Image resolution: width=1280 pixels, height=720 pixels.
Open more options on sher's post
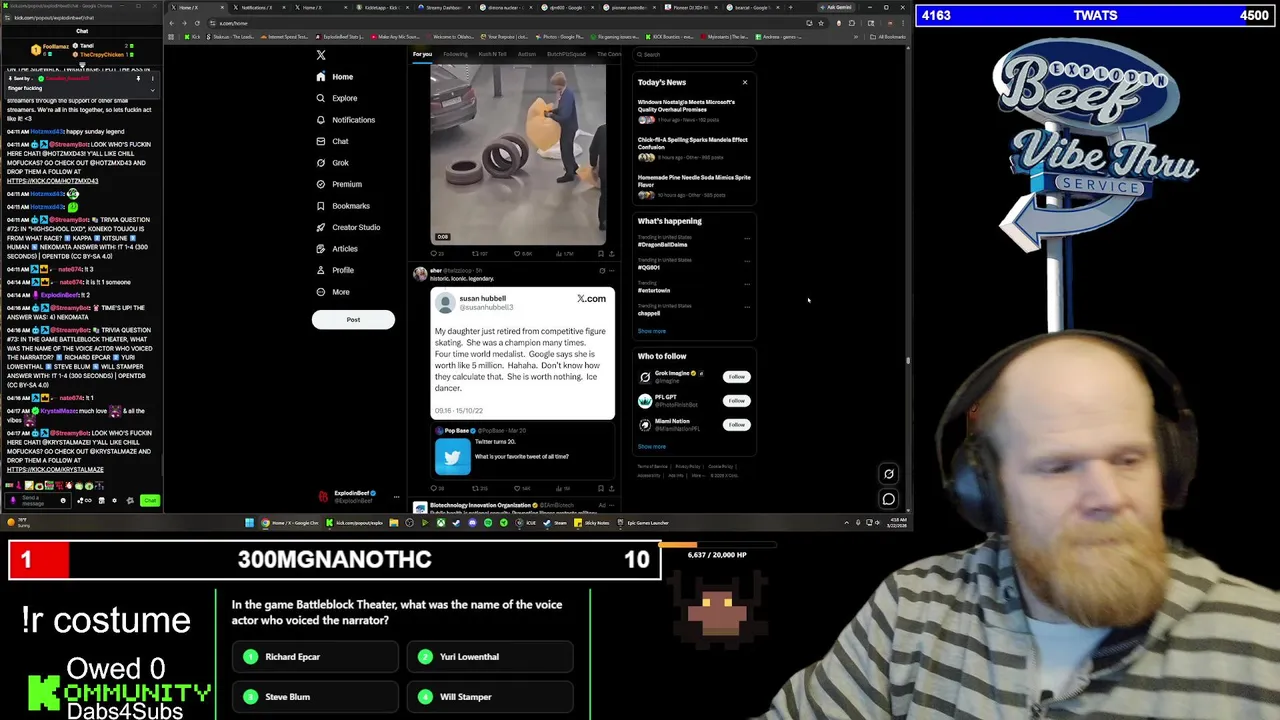click(x=611, y=271)
